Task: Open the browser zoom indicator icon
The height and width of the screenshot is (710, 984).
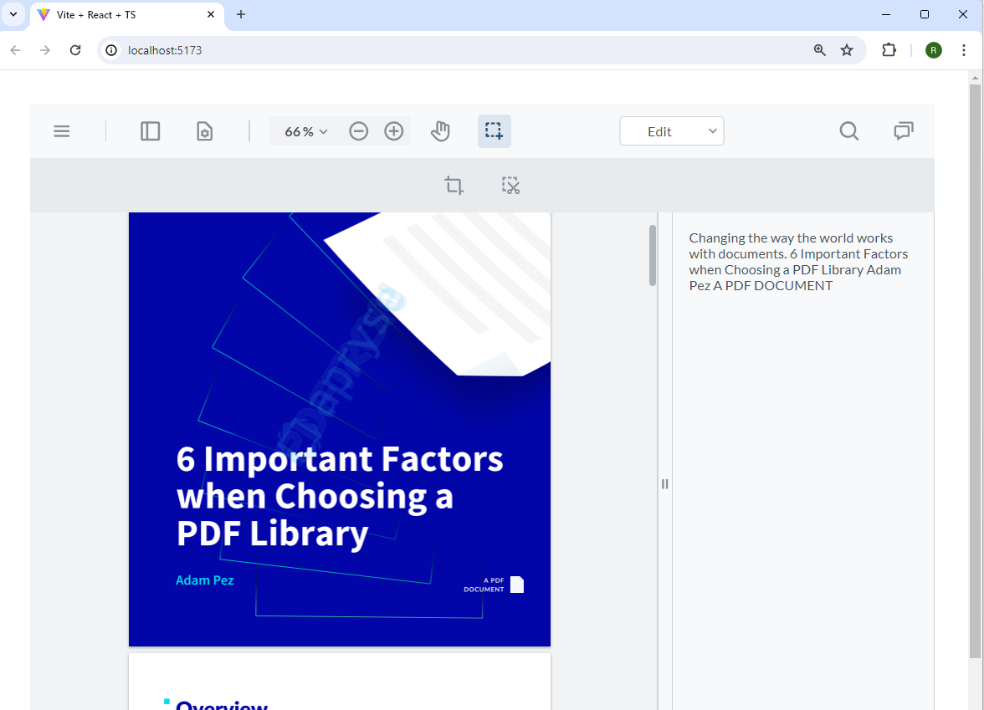Action: [820, 50]
